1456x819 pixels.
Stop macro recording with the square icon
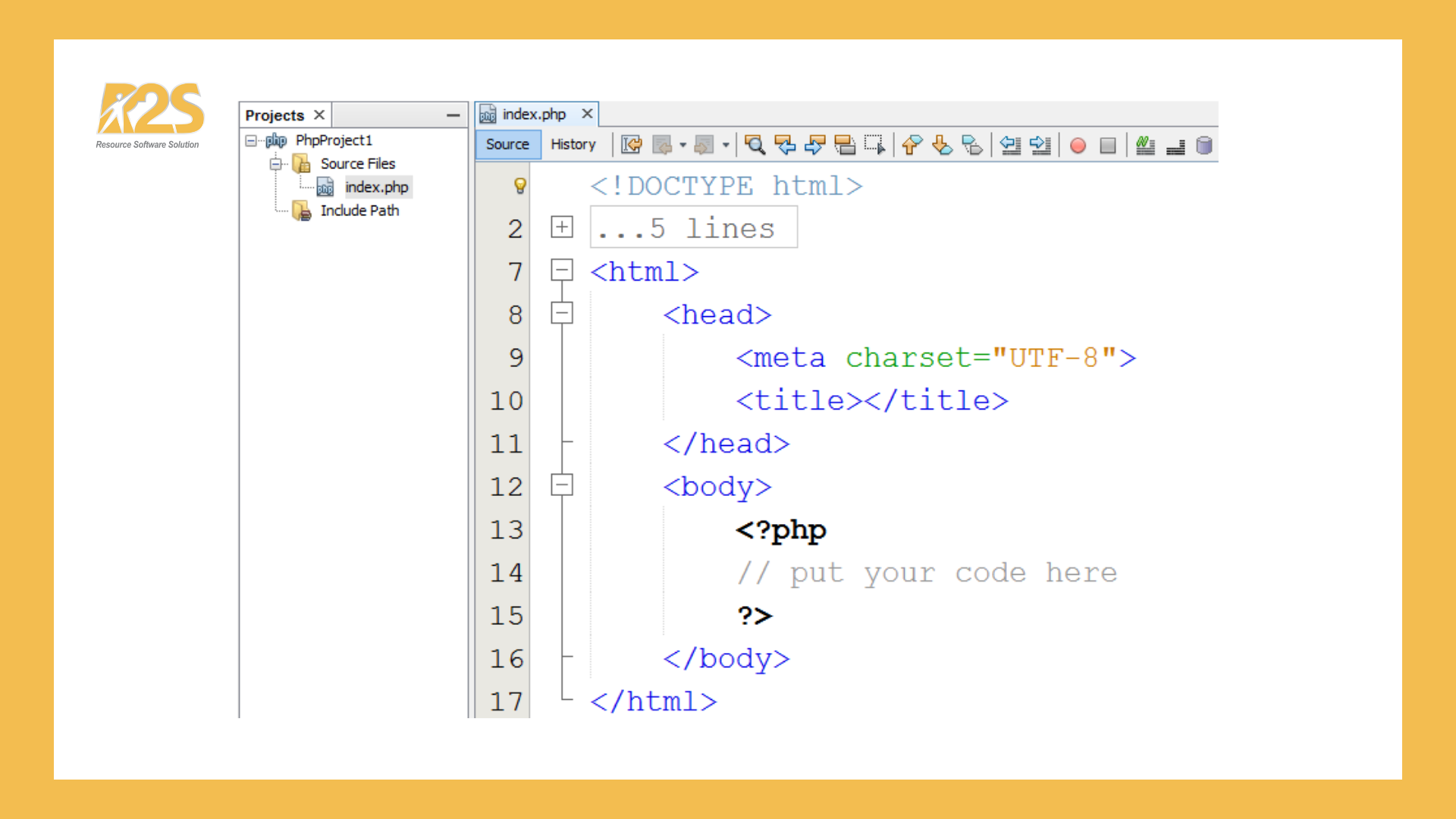1107,146
